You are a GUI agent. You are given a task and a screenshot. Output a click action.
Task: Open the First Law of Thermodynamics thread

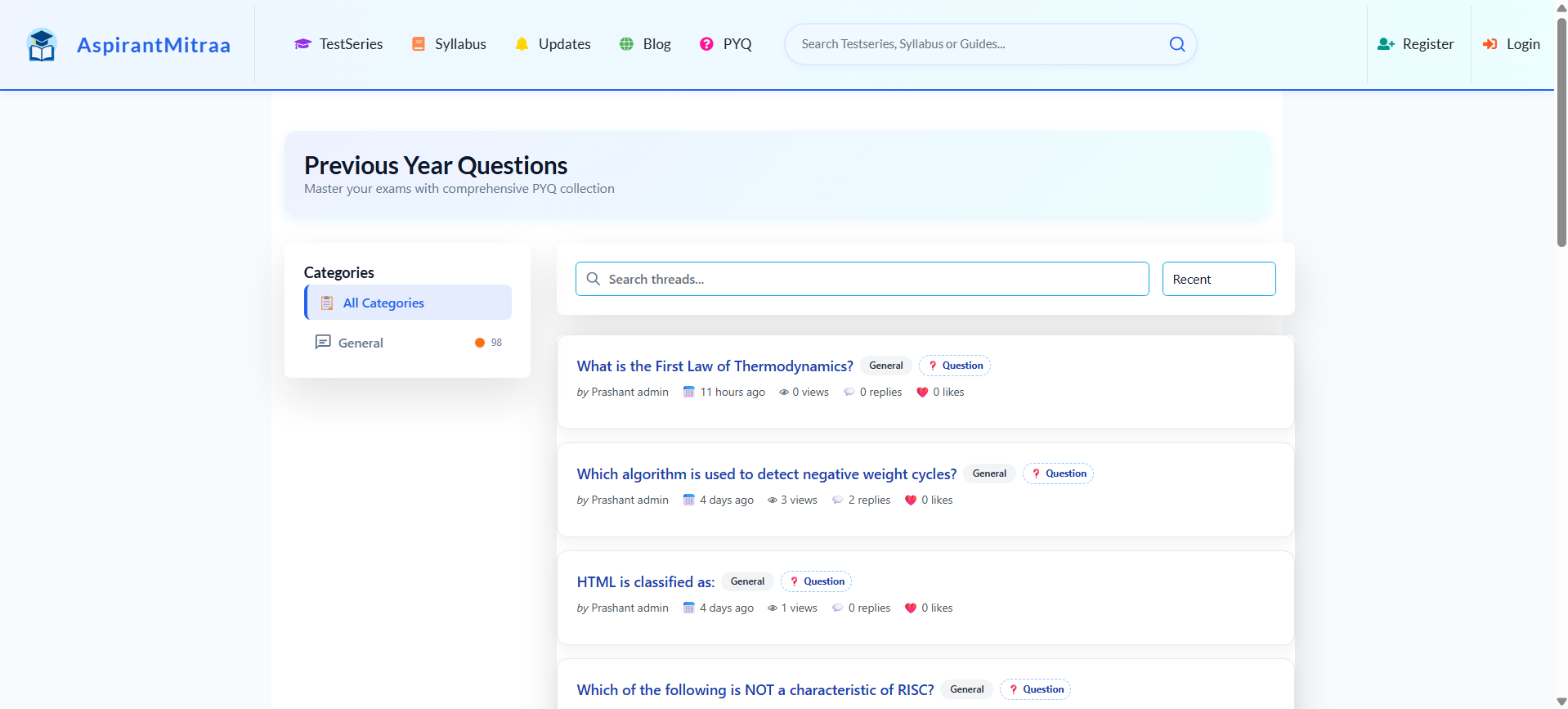[x=715, y=366]
